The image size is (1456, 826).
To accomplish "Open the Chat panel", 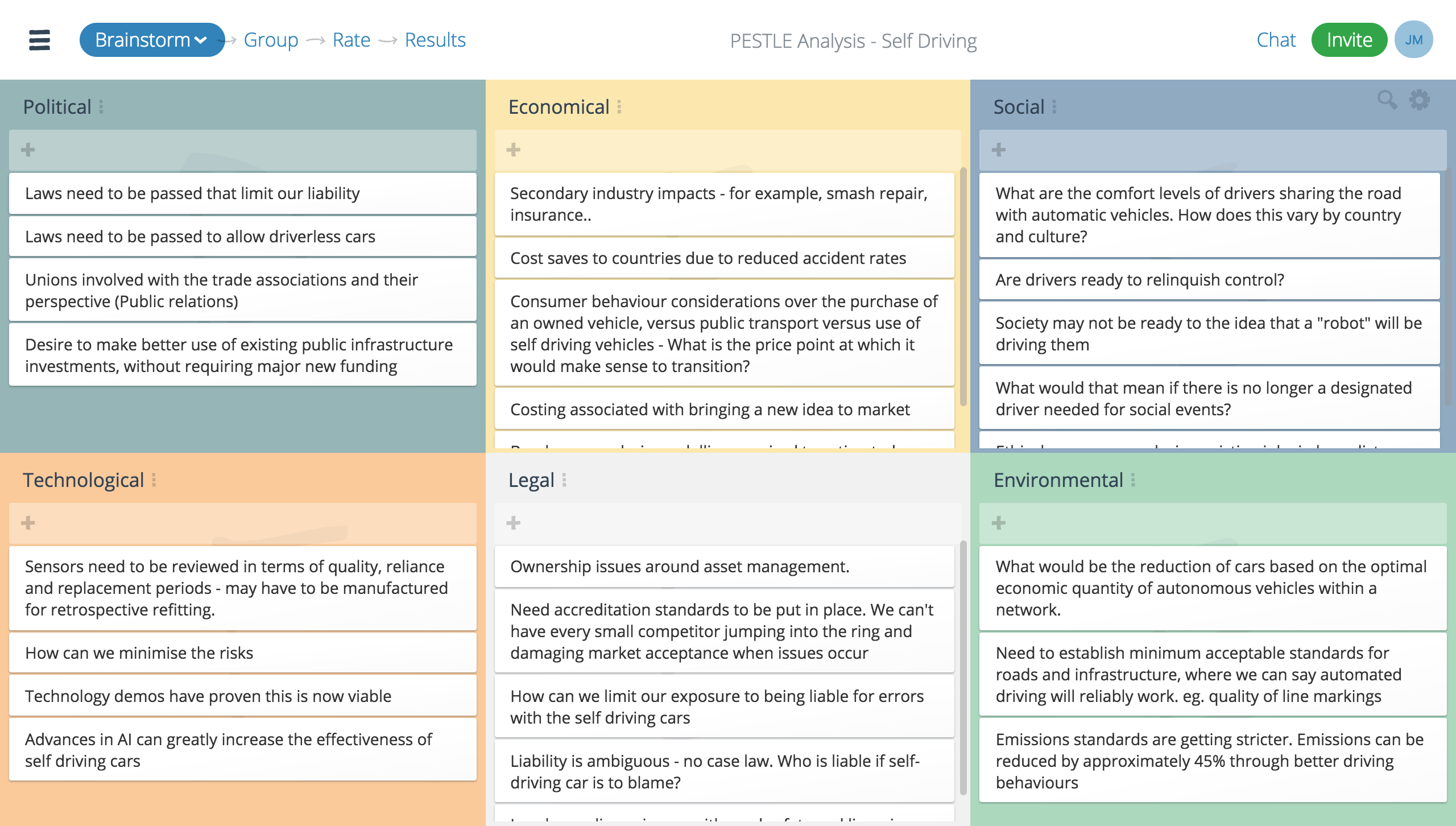I will (1277, 40).
